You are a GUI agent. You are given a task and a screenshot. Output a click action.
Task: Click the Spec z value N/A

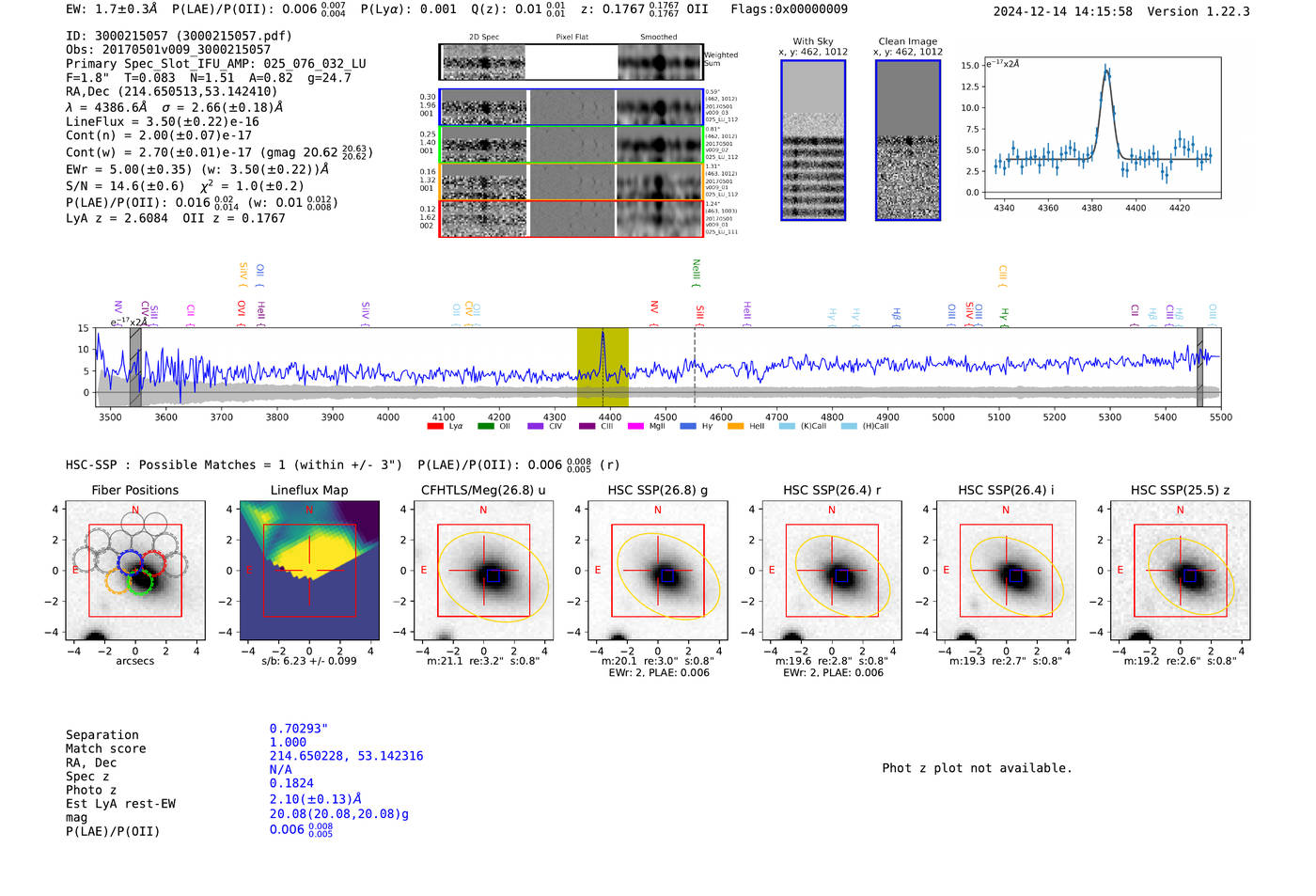[x=280, y=769]
